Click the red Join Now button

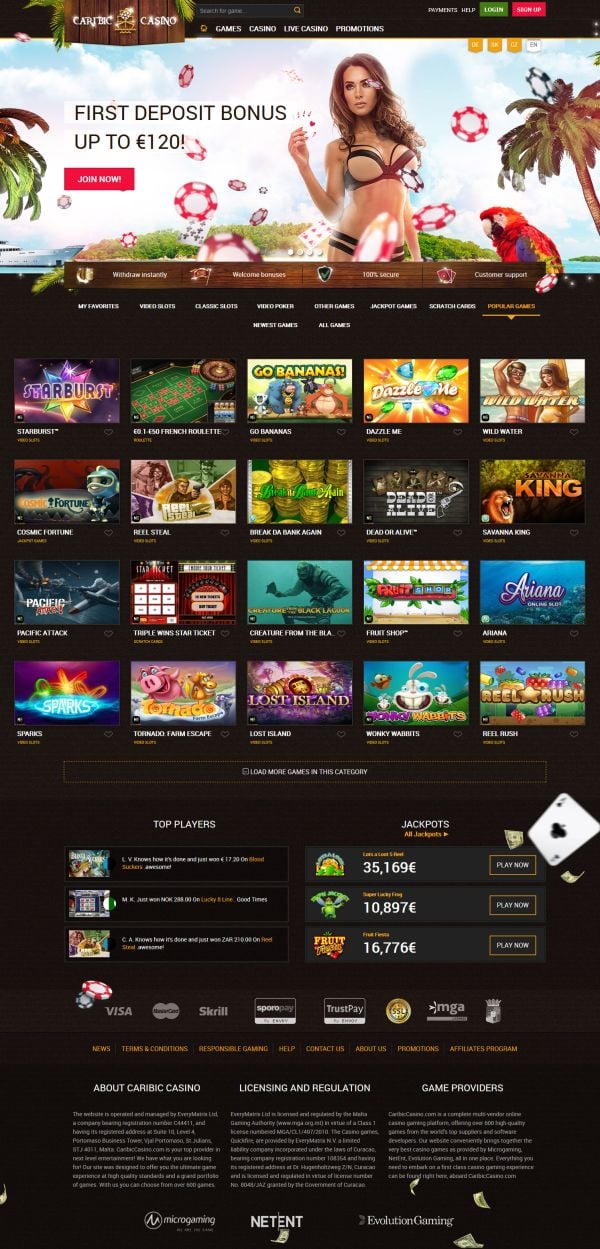99,179
